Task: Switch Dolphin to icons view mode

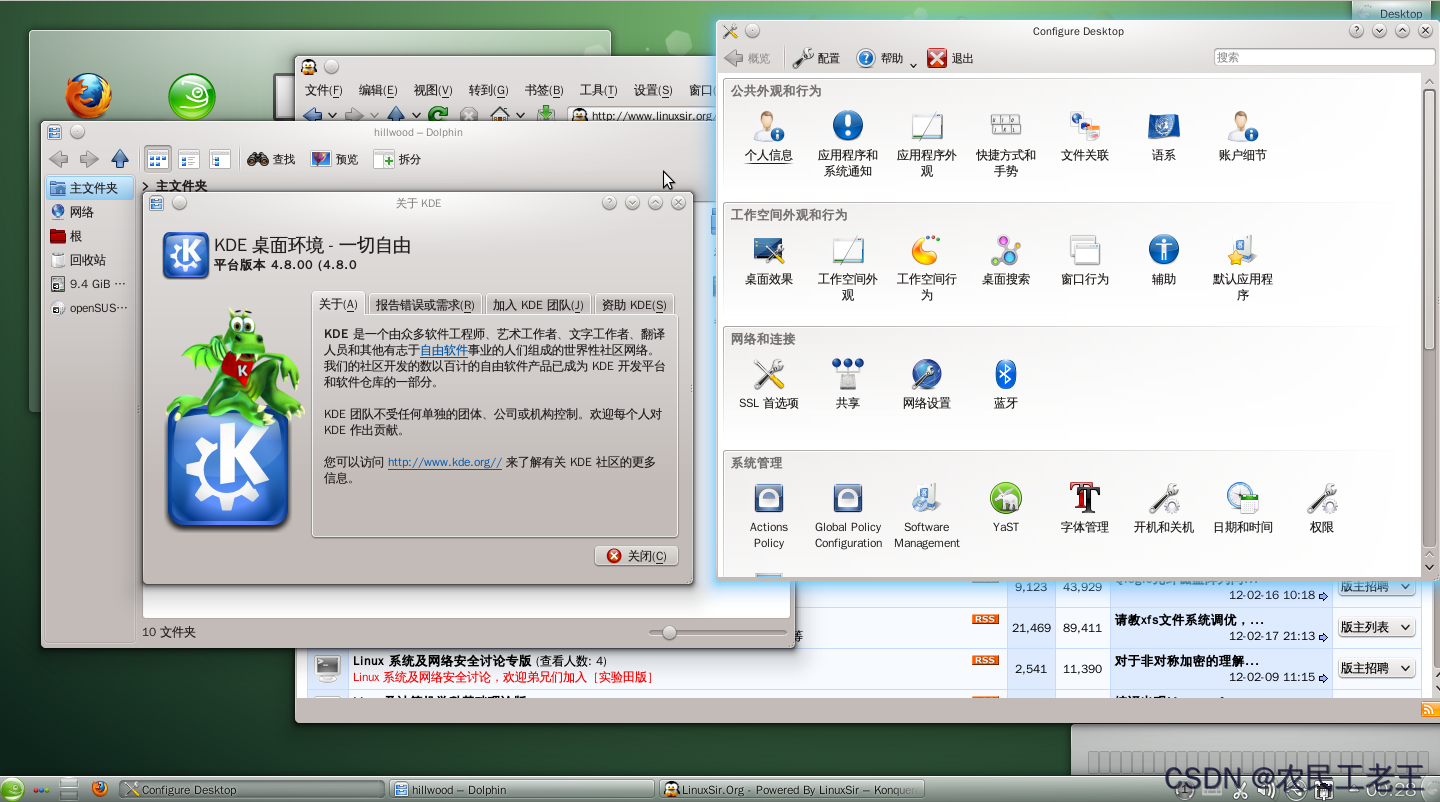Action: coord(158,158)
